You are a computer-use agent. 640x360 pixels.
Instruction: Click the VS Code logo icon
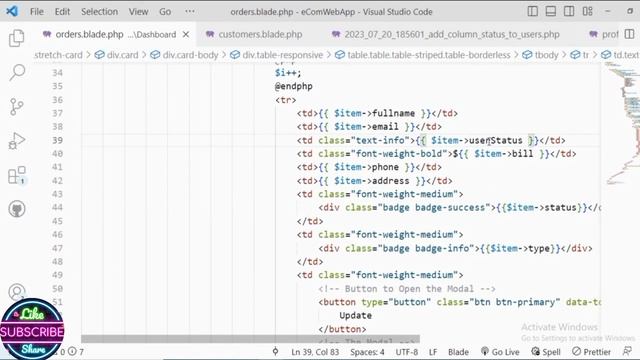pos(12,11)
